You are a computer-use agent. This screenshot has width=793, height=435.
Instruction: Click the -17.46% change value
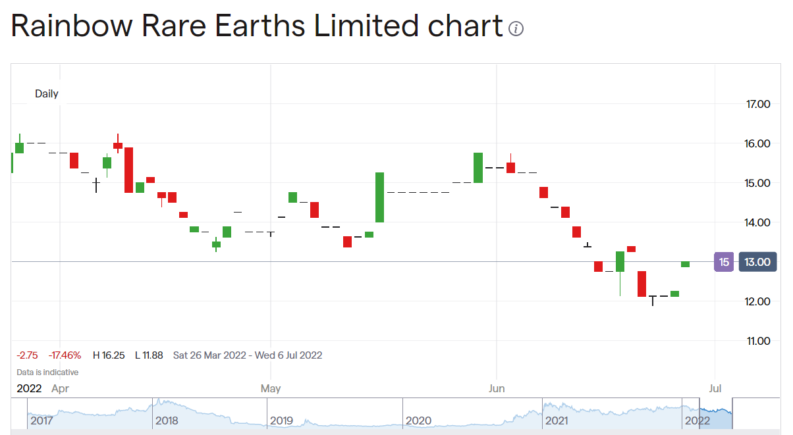(x=68, y=355)
